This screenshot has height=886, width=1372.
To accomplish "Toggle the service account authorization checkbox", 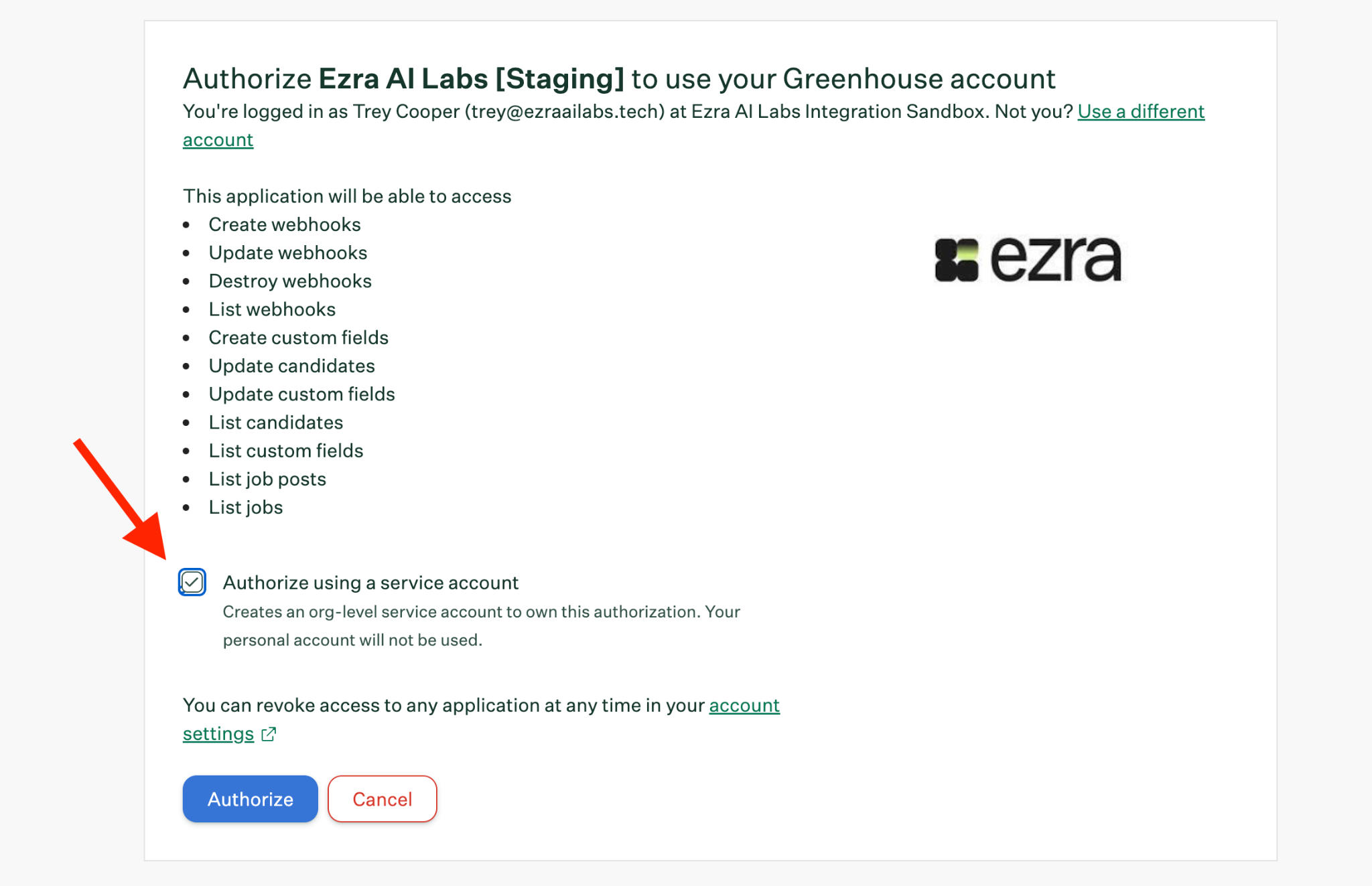I will click(192, 582).
